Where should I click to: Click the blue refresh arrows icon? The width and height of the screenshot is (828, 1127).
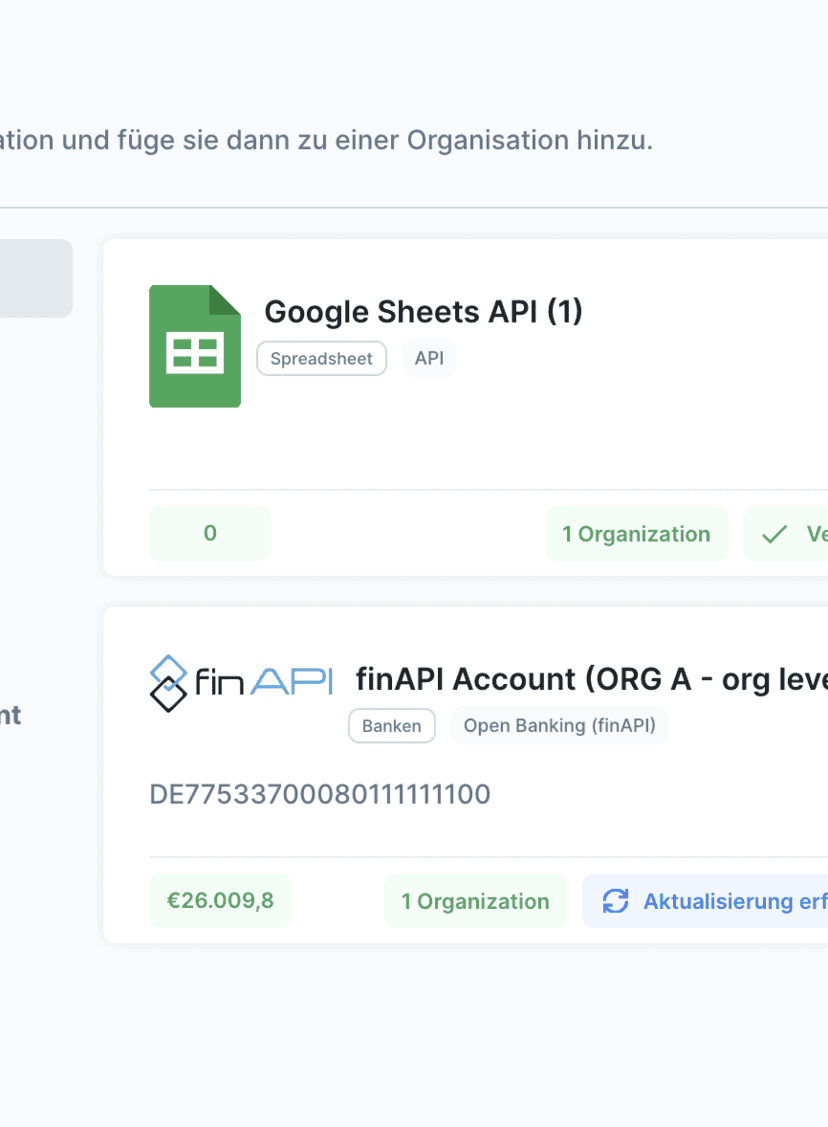point(615,901)
